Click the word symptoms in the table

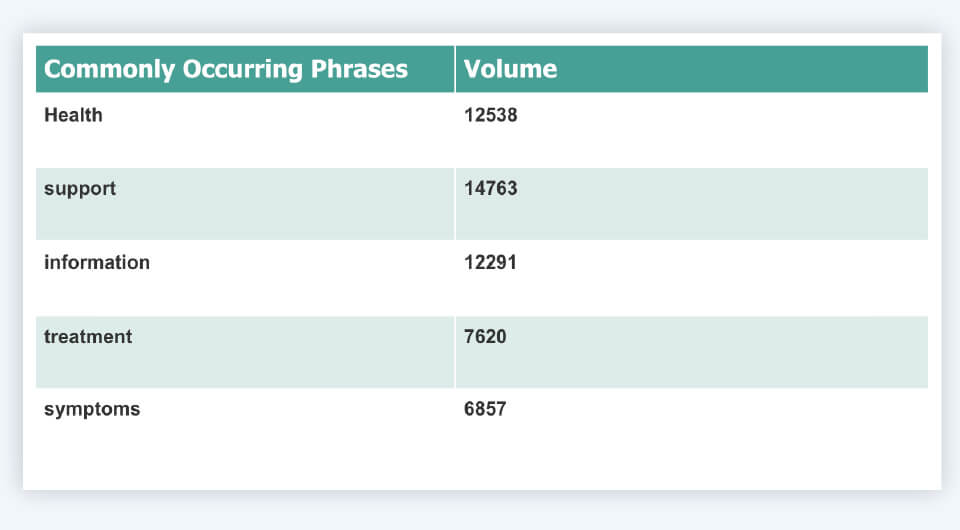click(x=92, y=410)
